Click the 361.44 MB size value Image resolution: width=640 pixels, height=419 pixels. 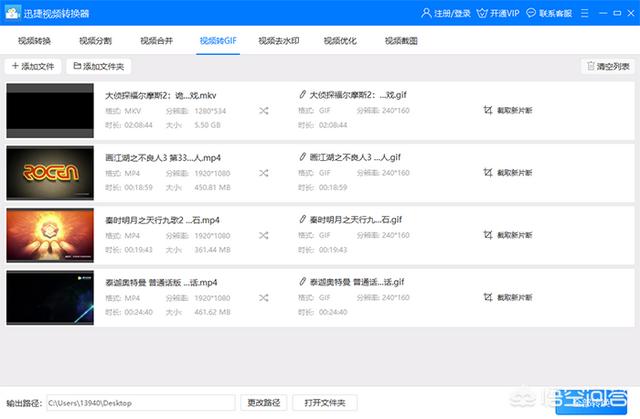click(x=212, y=250)
